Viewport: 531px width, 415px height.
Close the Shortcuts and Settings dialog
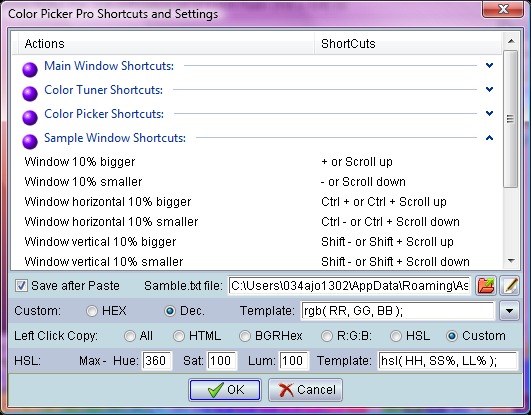coord(503,9)
